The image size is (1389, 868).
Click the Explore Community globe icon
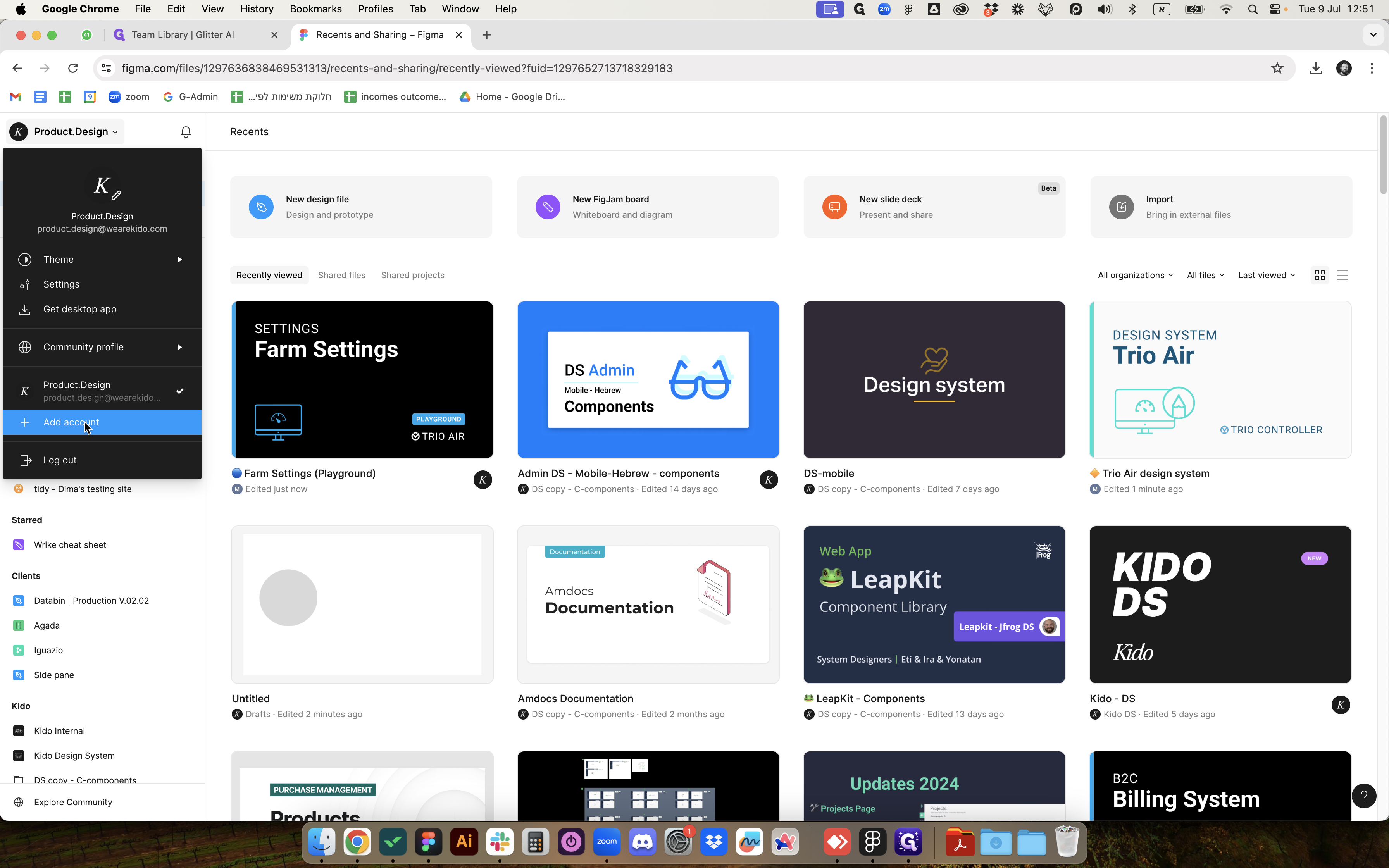[18, 802]
